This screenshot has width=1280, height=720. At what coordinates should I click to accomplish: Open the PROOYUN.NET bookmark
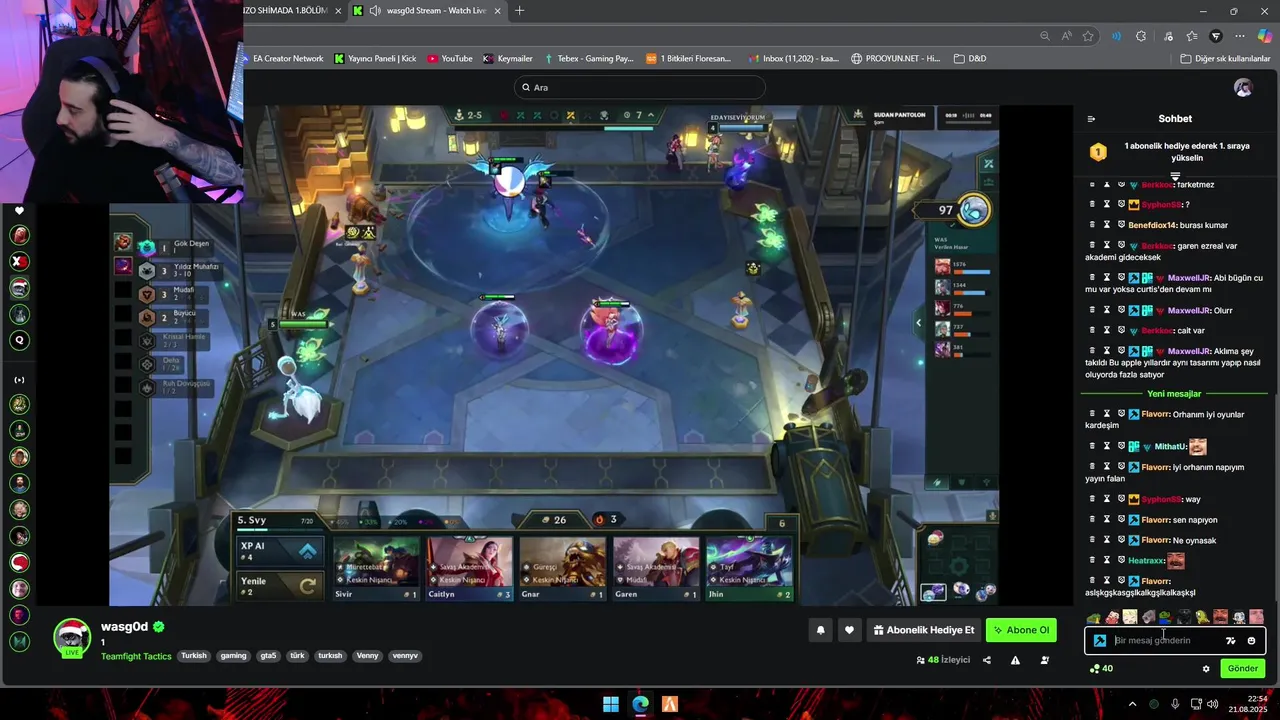pyautogui.click(x=896, y=58)
